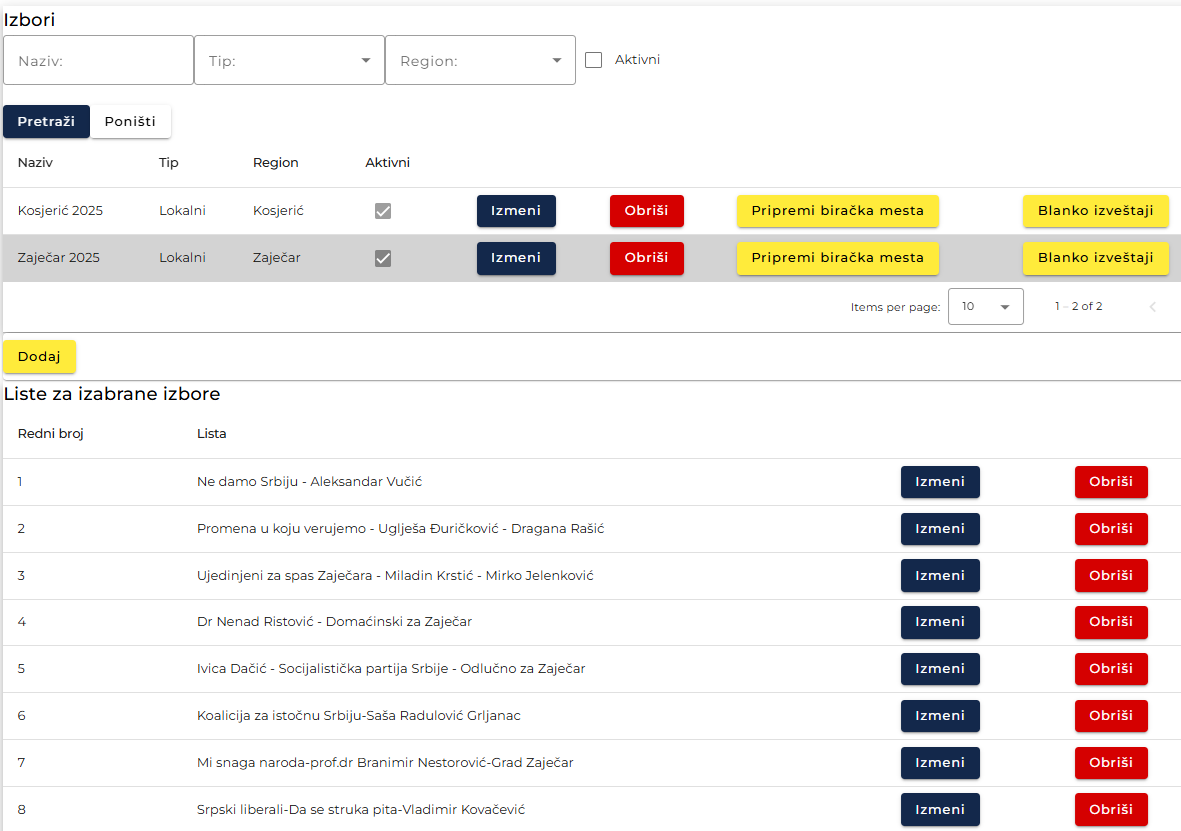Go to previous page using pagination arrow
The height and width of the screenshot is (831, 1181).
pyautogui.click(x=1152, y=307)
